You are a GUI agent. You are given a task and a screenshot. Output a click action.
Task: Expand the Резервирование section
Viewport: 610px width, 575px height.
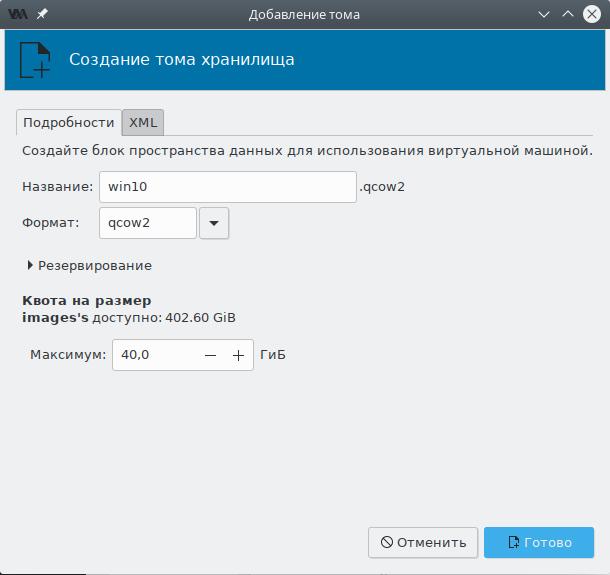(89, 266)
